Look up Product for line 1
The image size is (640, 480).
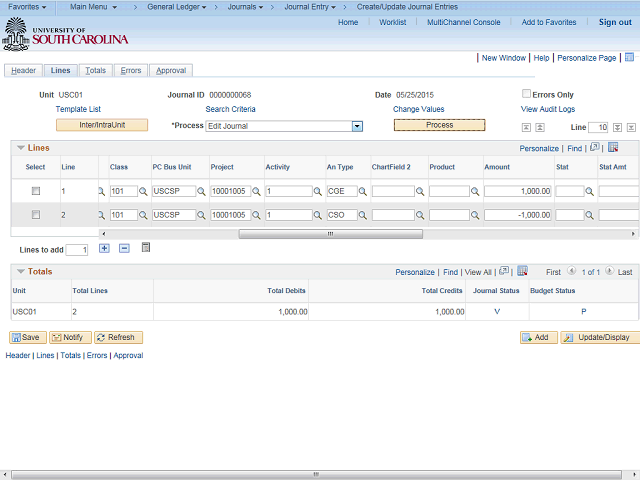click(x=475, y=191)
